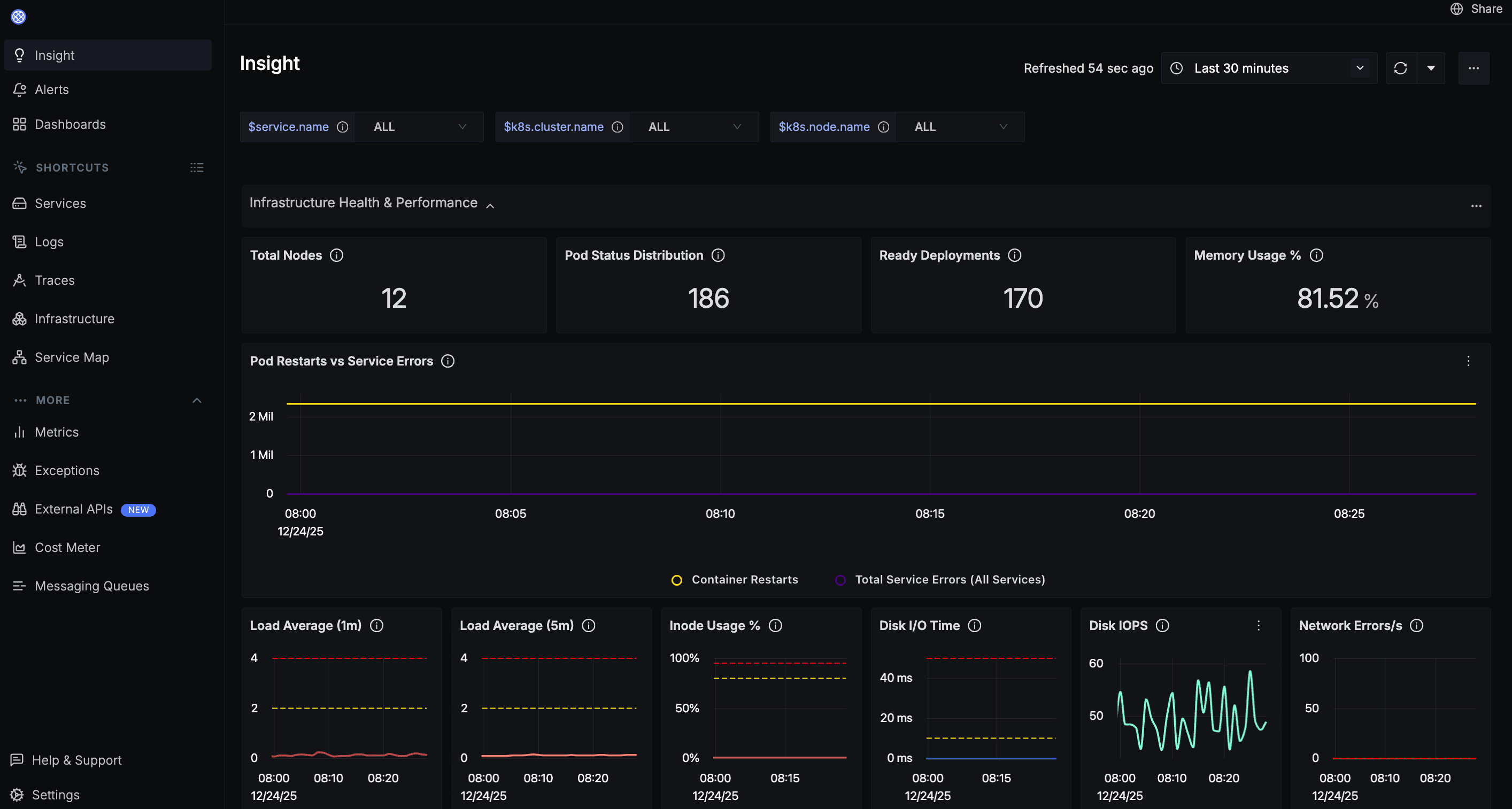Screen dimensions: 1512x809
Task: Collapse the Infrastructure Health & Performance section
Action: 491,205
